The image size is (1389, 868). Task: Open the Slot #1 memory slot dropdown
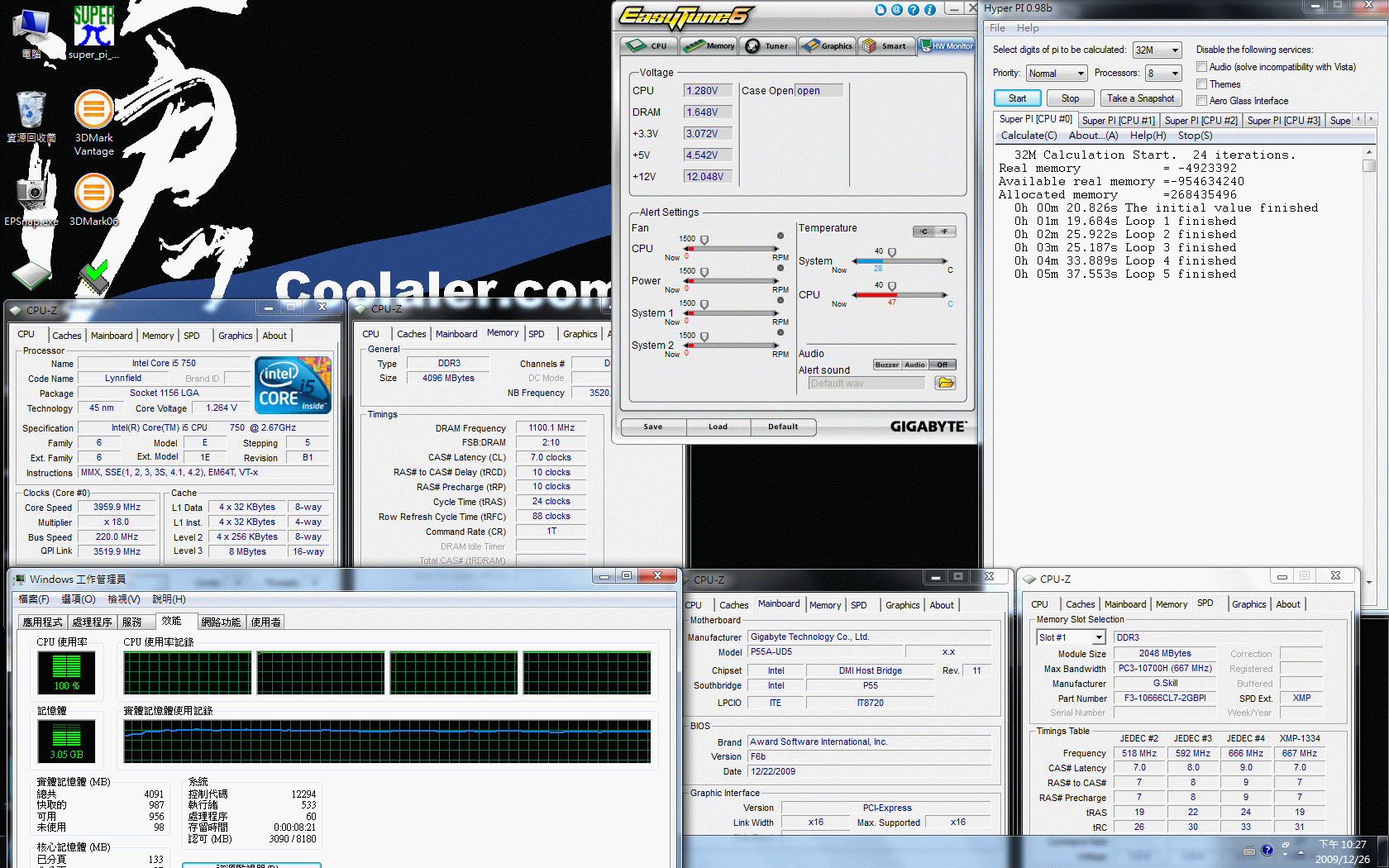pos(1072,637)
